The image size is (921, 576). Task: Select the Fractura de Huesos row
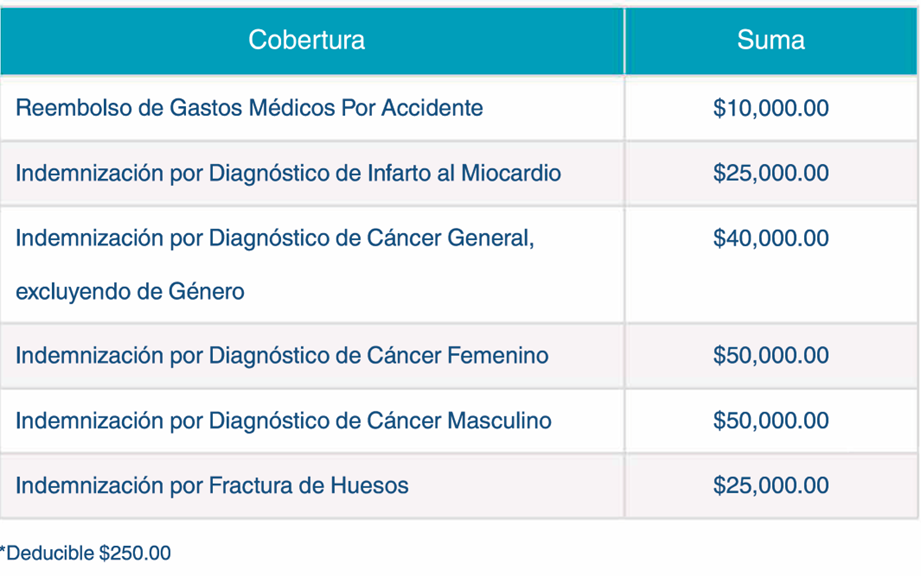(212, 486)
